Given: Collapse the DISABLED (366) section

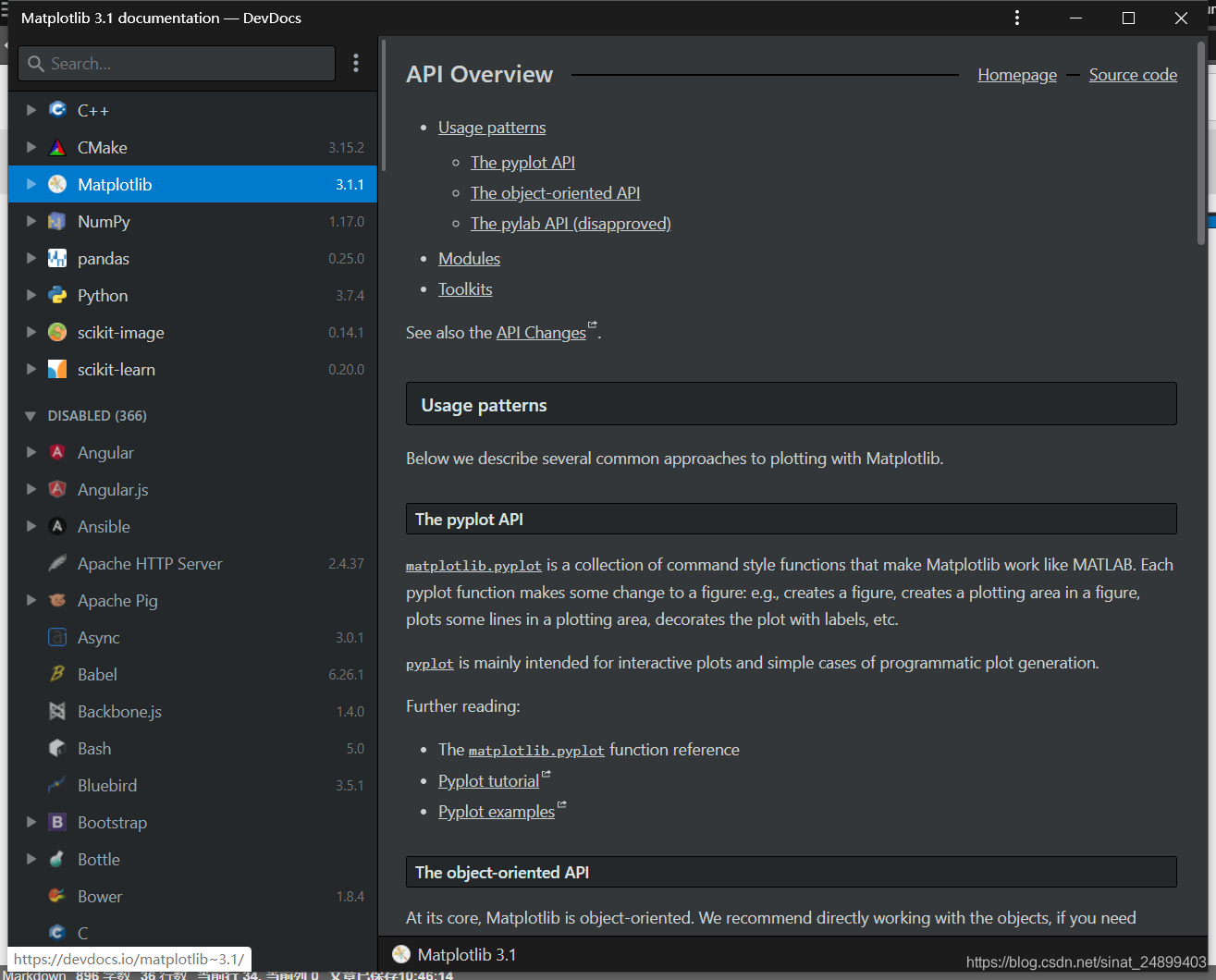Looking at the screenshot, I should [x=31, y=416].
